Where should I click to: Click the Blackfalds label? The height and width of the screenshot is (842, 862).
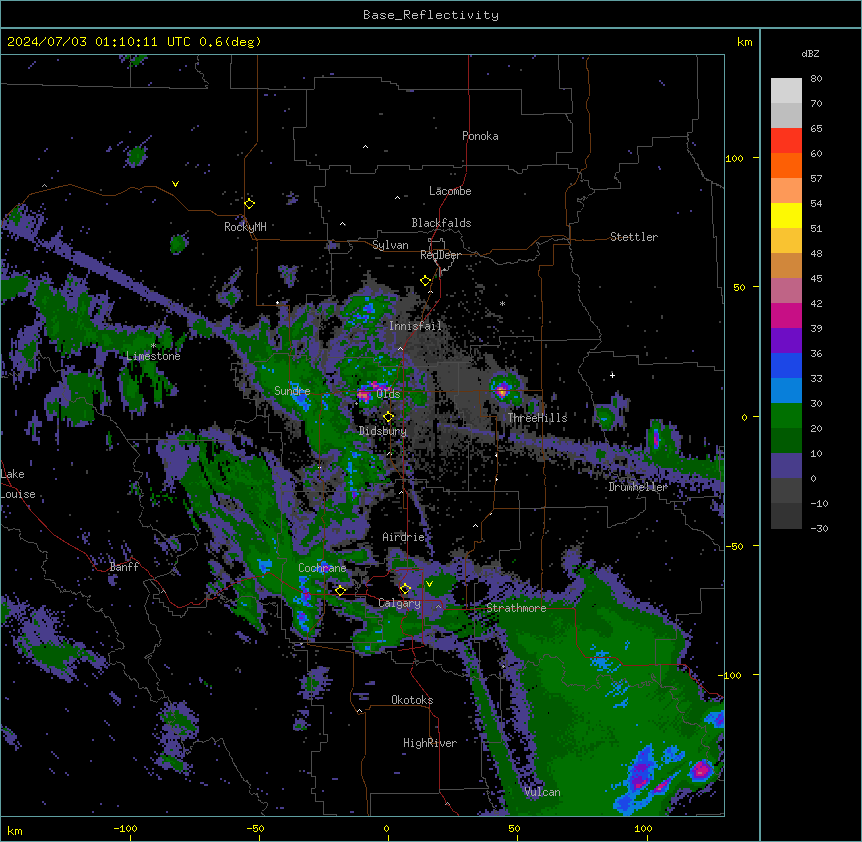pos(441,223)
